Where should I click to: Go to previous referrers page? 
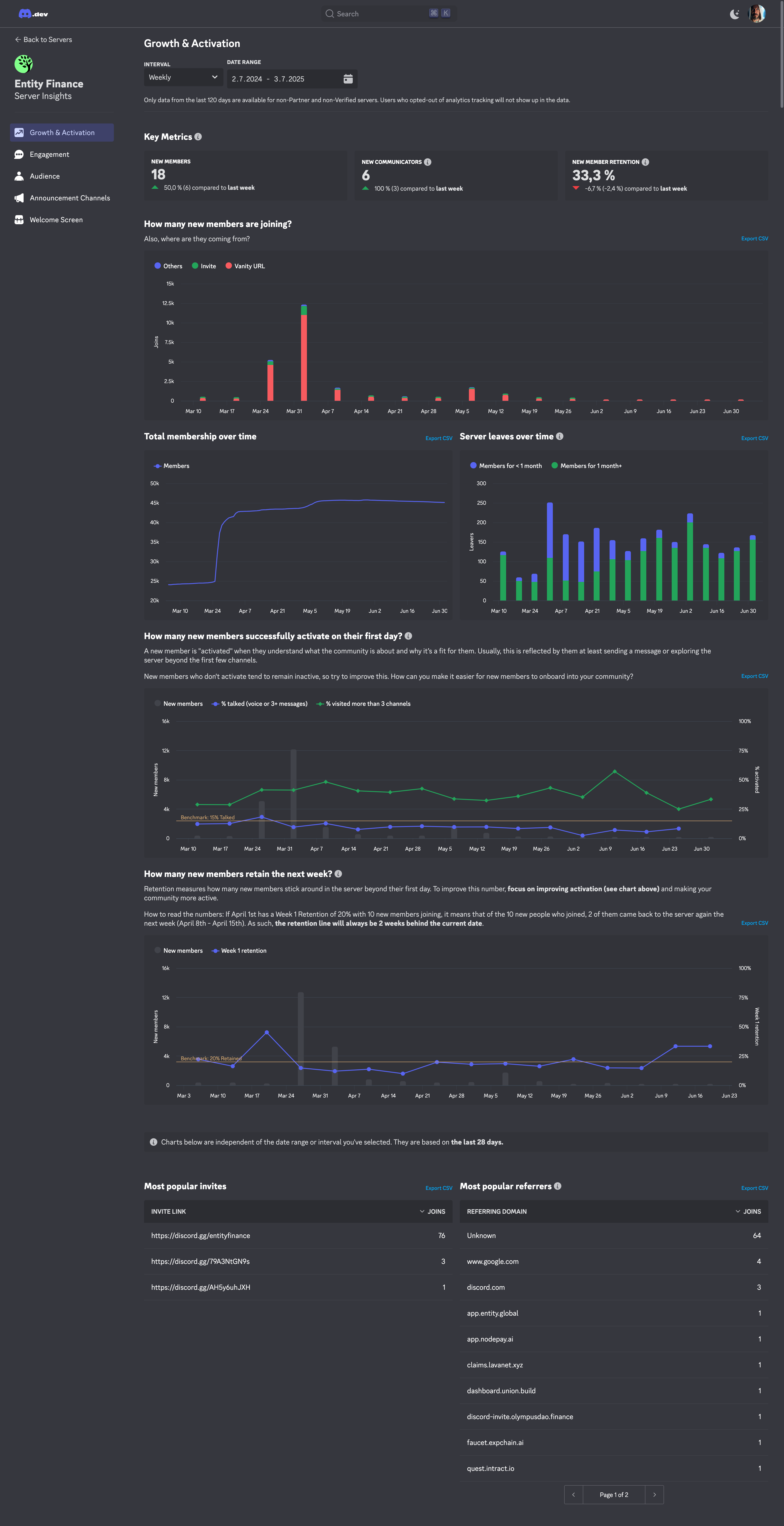point(574,1495)
